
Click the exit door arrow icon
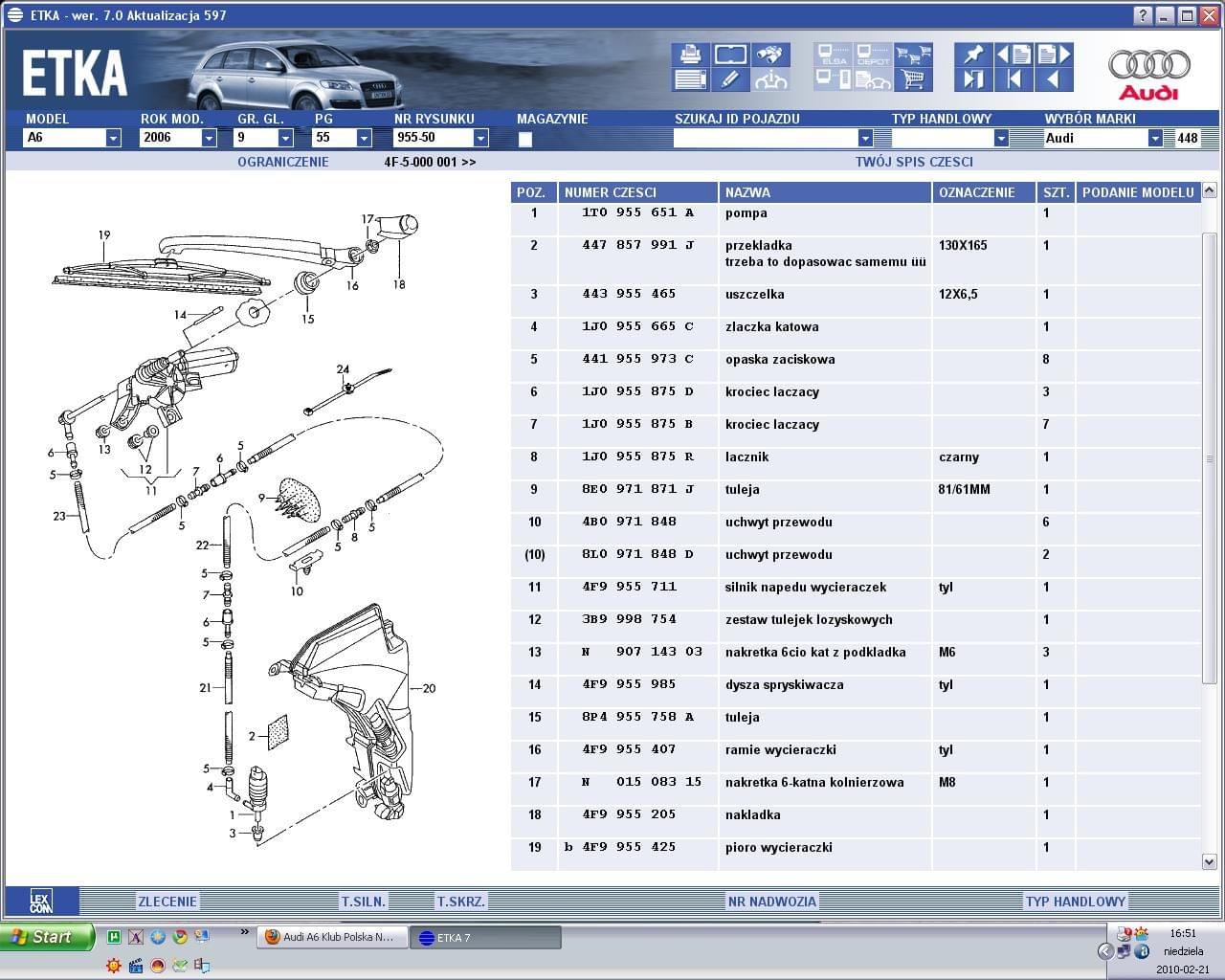[973, 79]
